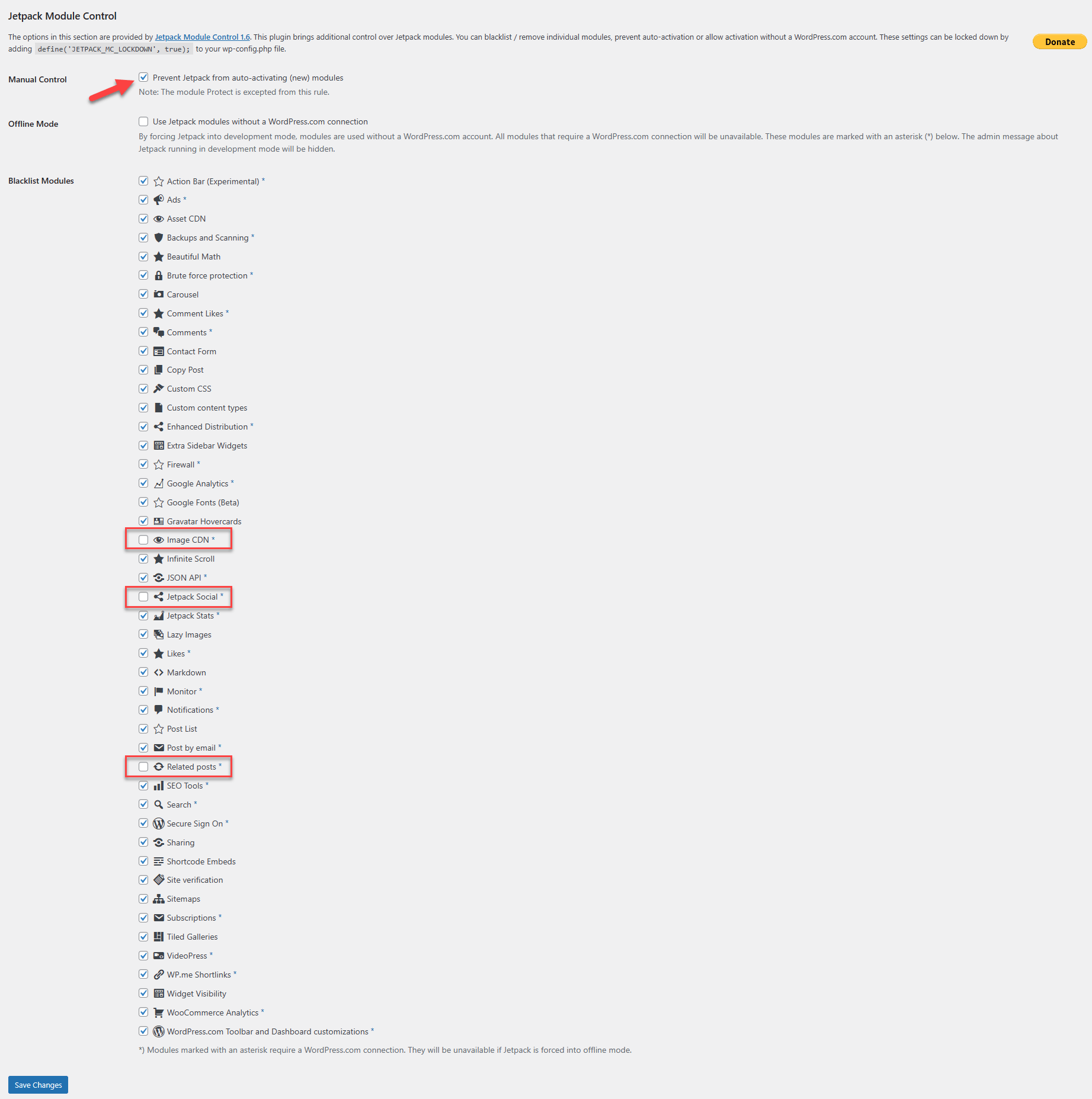Click the shield icon beside Backups and Scanning
Viewport: 1092px width, 1099px height.
[x=159, y=238]
